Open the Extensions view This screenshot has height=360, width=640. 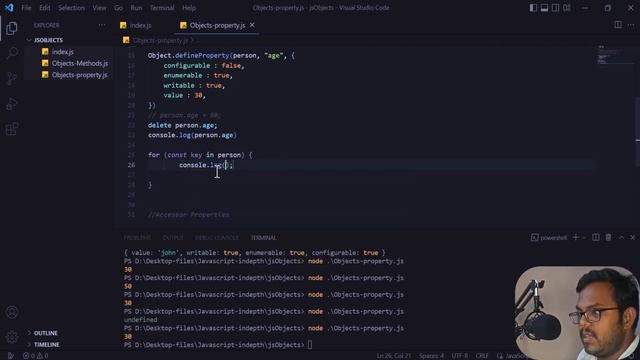[12, 129]
